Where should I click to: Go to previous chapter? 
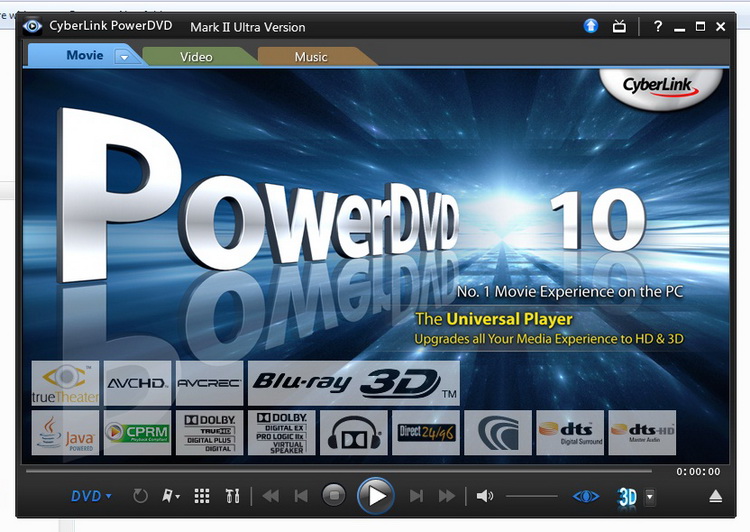point(301,496)
